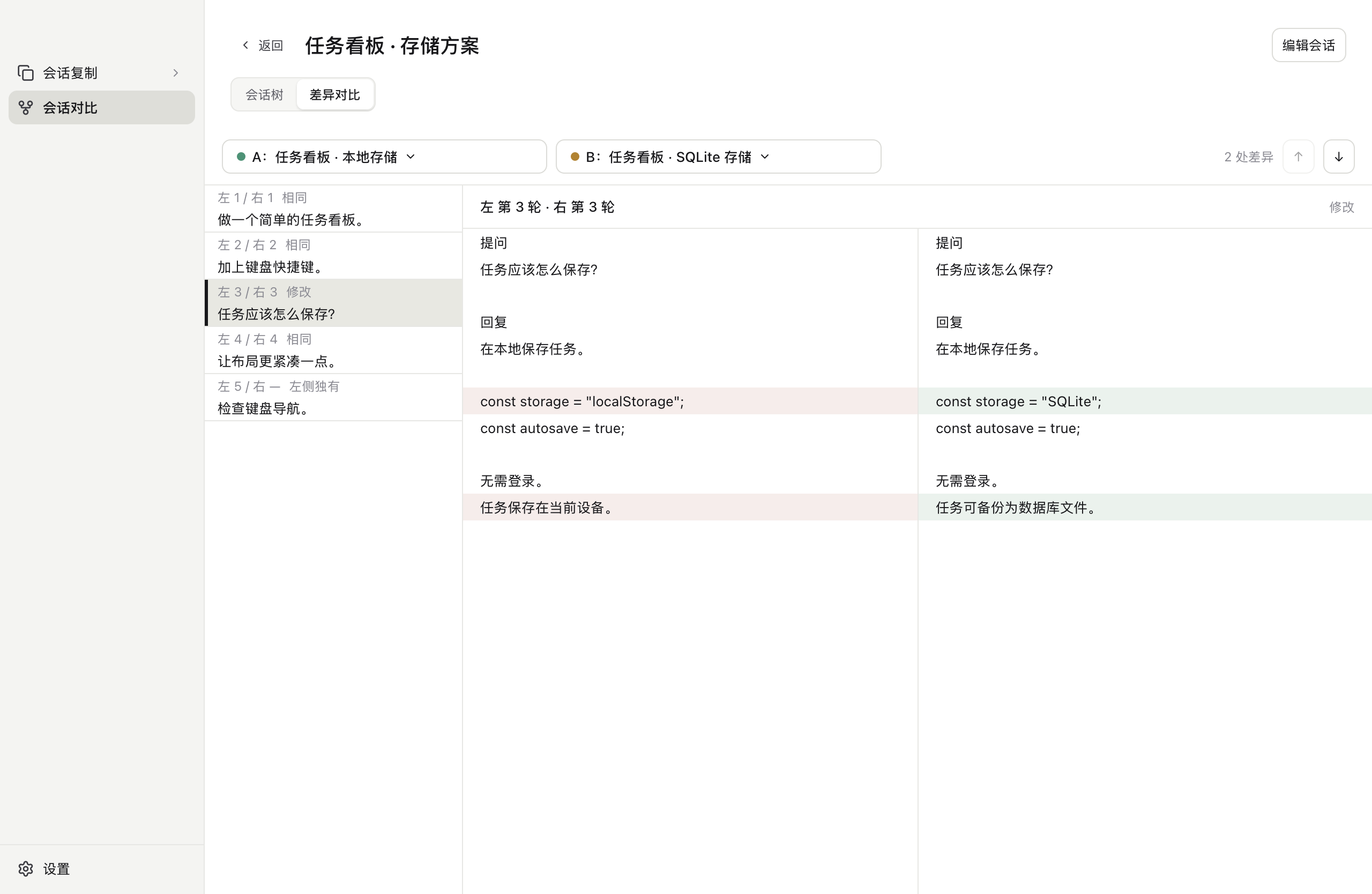Click the amber dot of session B

click(575, 157)
